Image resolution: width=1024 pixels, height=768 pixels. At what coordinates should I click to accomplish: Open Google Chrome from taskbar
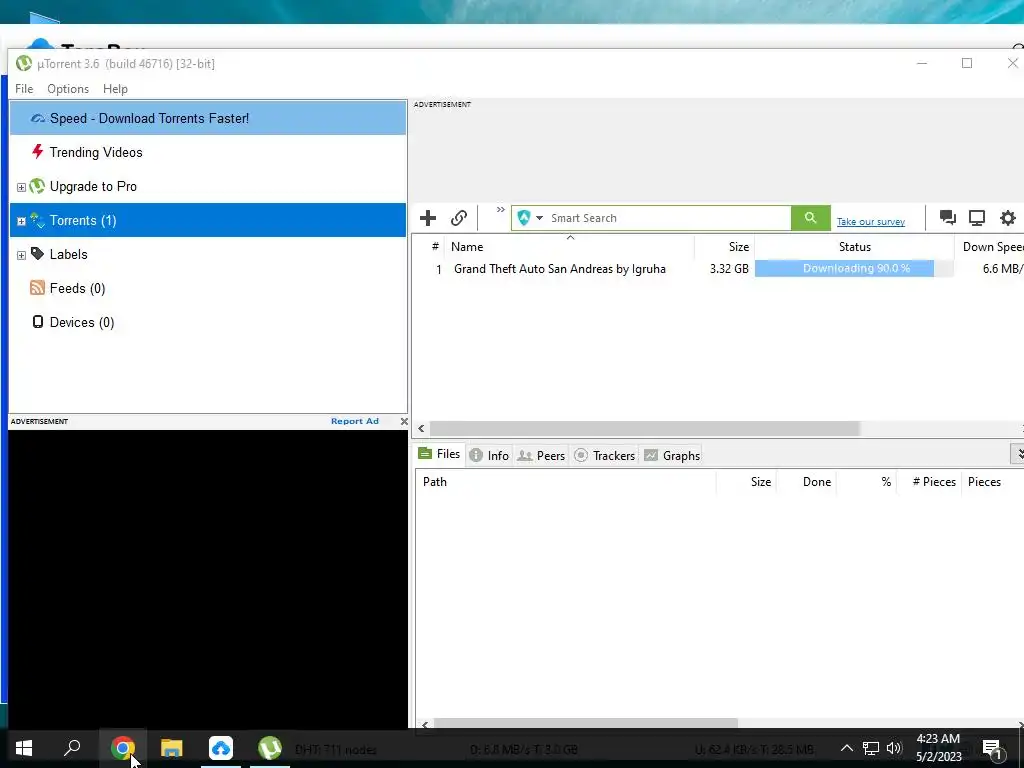tap(122, 748)
